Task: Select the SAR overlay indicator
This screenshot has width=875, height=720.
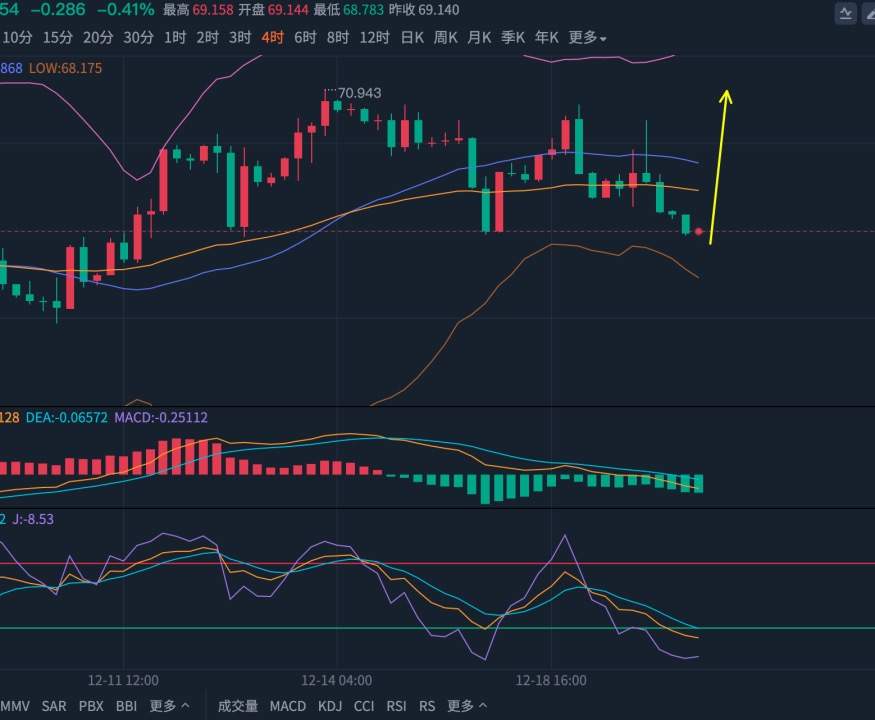Action: point(54,706)
